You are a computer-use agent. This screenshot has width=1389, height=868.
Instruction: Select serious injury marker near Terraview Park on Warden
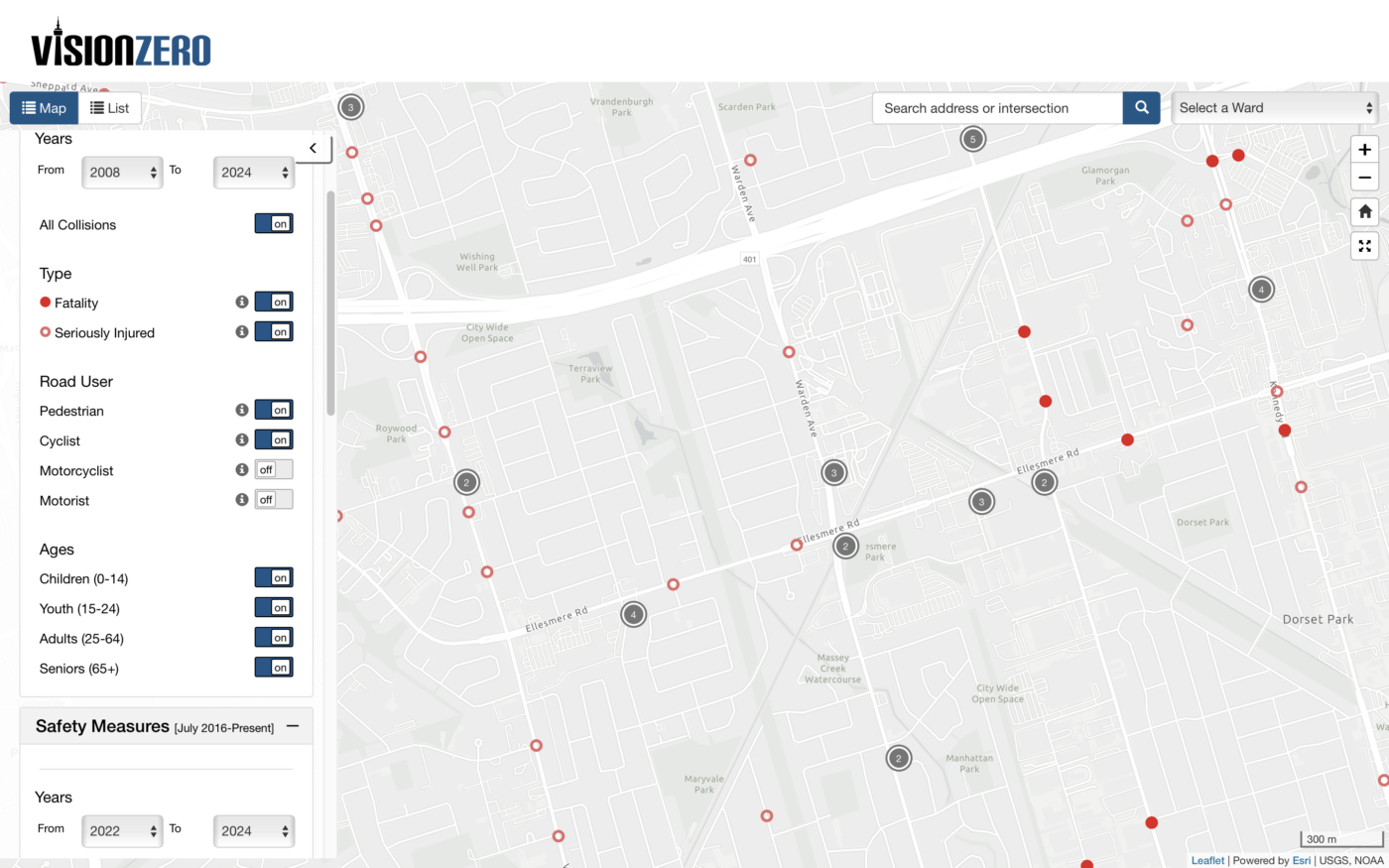(789, 352)
